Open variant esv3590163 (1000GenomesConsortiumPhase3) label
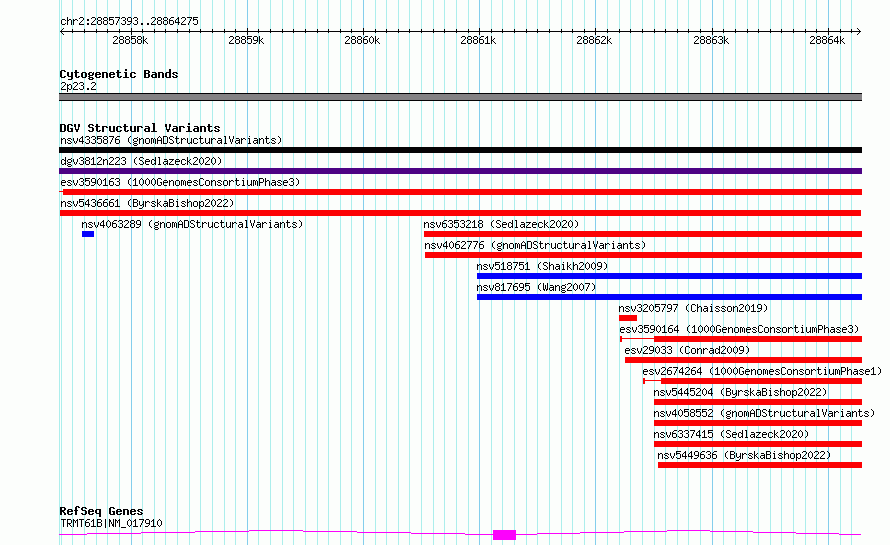This screenshot has height=545, width=890. pos(180,182)
